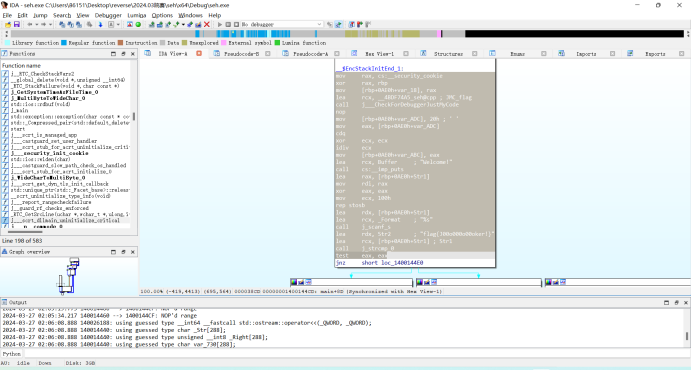
Task: Close the Output panel
Action: pos(686,303)
